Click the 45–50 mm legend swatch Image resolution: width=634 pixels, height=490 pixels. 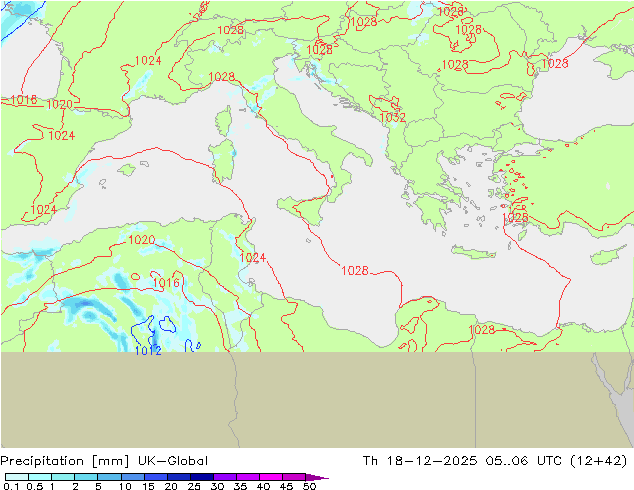point(294,477)
